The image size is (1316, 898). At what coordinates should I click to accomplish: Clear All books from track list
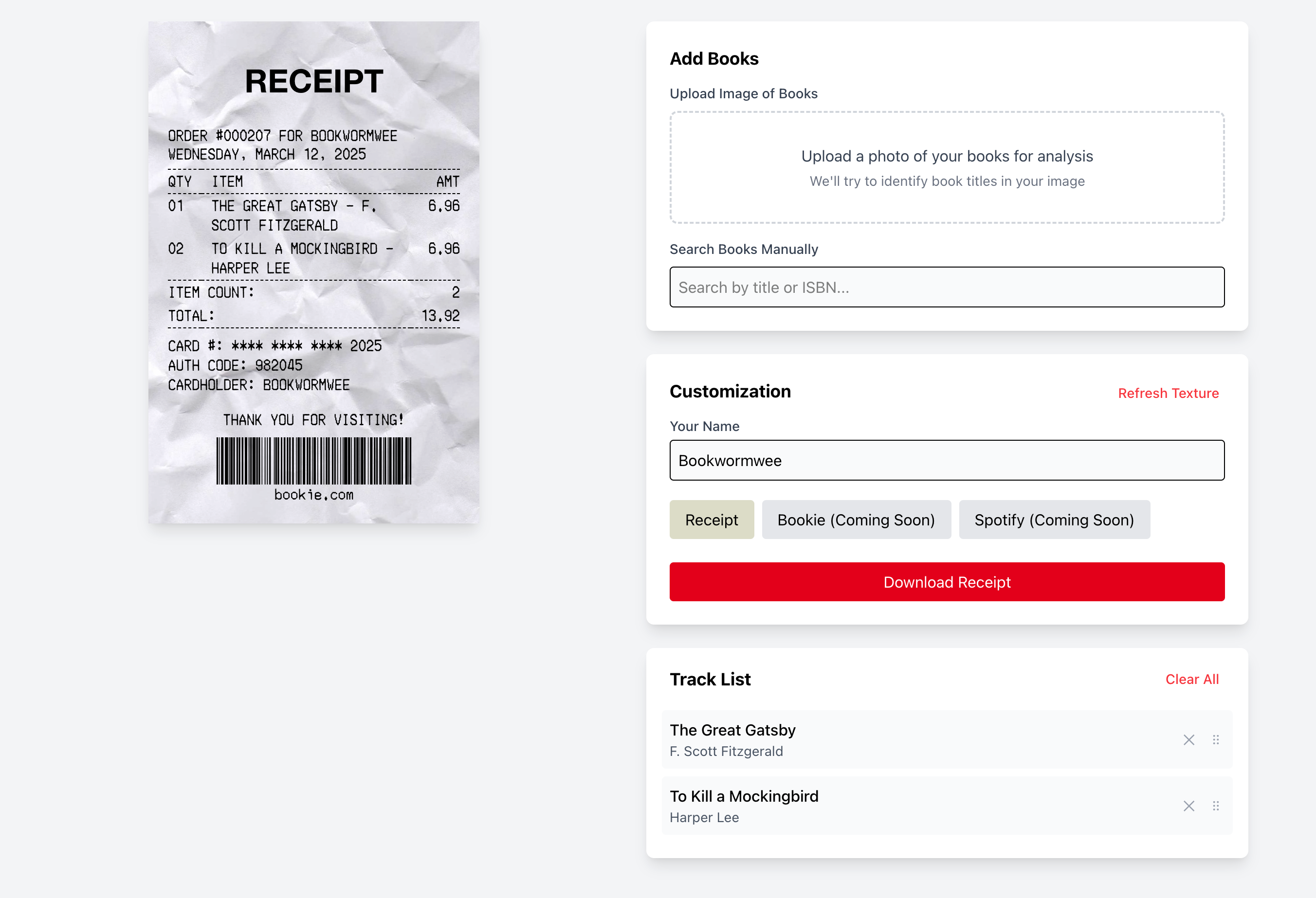1191,679
